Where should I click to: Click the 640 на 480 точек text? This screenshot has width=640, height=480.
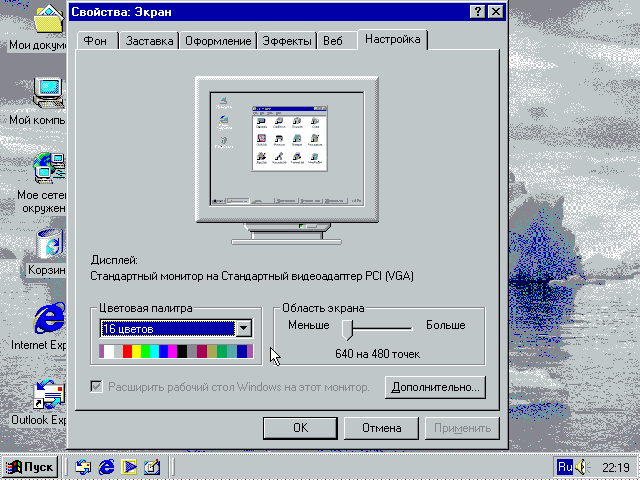coord(378,354)
